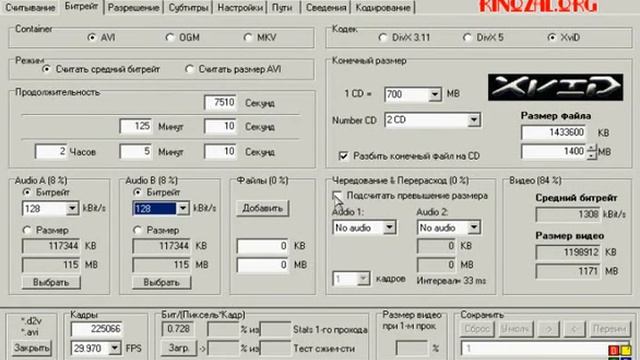Open Audio B bitrate 128 dropdown
This screenshot has width=640, height=360.
click(183, 209)
